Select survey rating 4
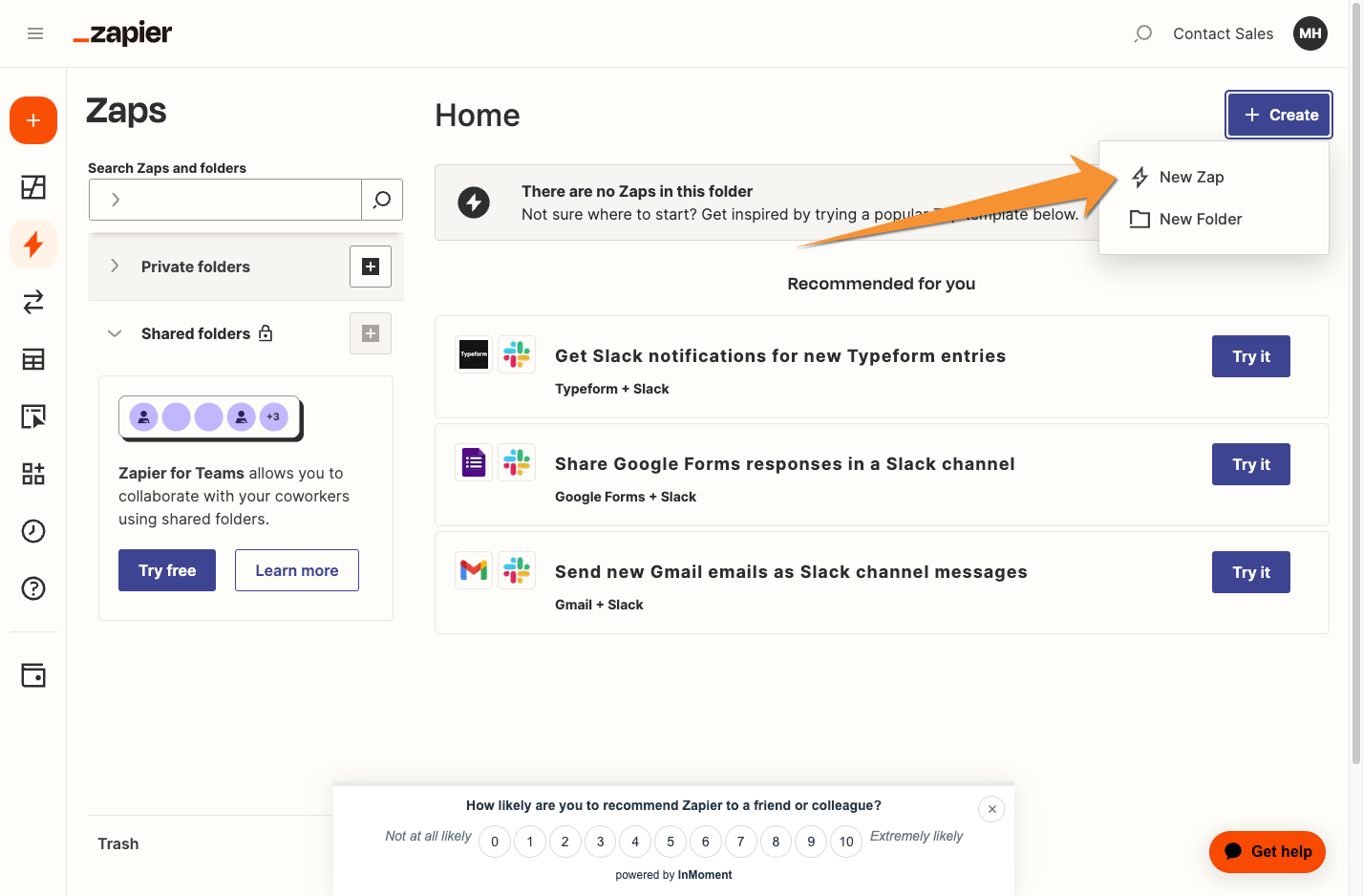The height and width of the screenshot is (896, 1363). click(x=635, y=842)
